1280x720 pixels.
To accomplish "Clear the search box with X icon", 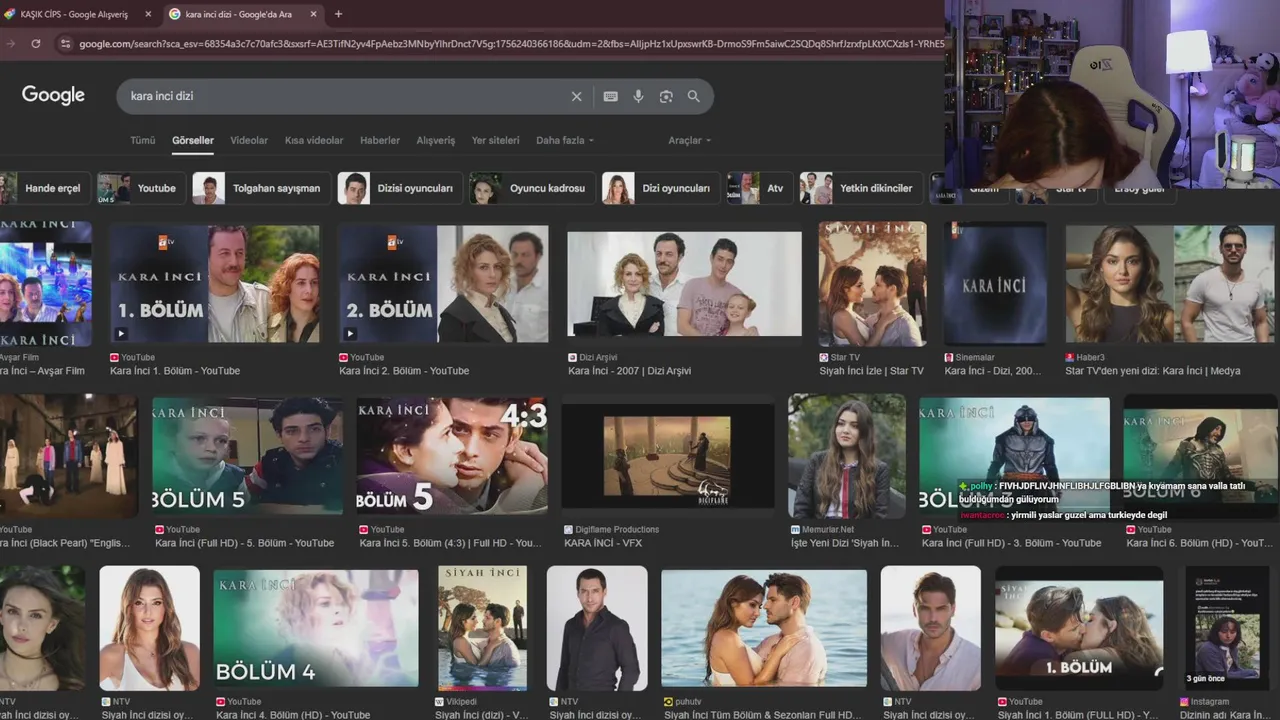I will coord(576,97).
